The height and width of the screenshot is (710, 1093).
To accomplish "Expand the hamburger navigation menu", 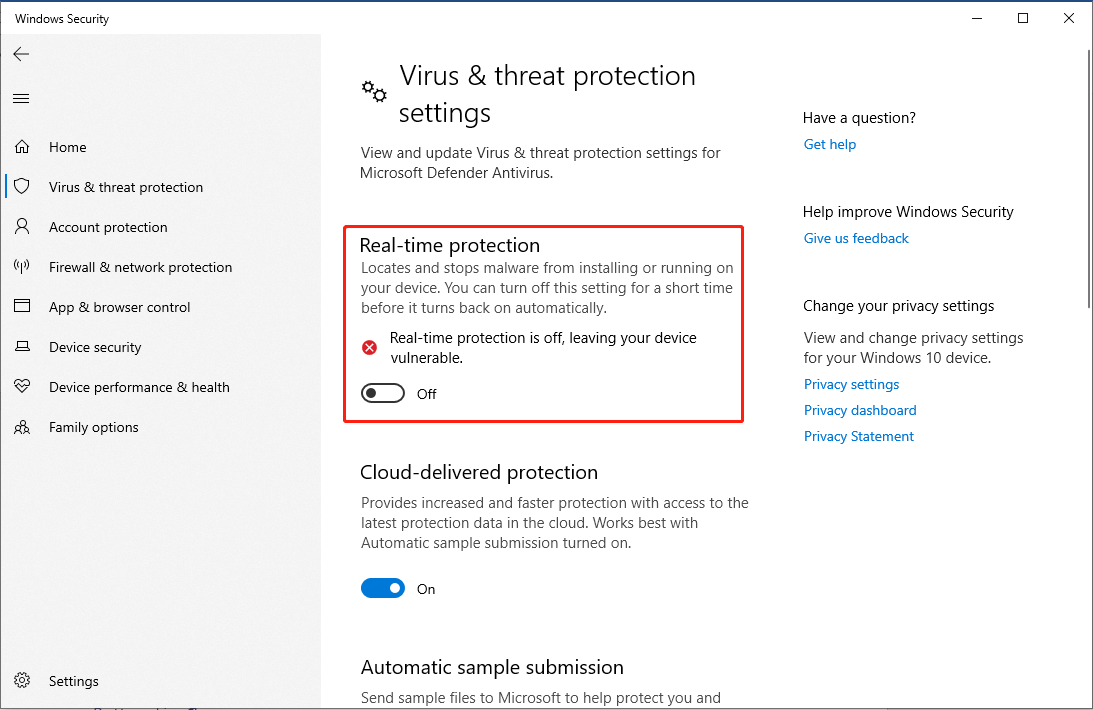I will (21, 98).
